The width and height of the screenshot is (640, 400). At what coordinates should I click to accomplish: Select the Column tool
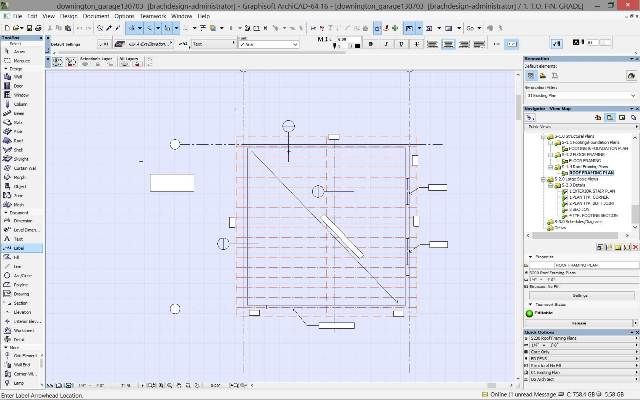(20, 103)
